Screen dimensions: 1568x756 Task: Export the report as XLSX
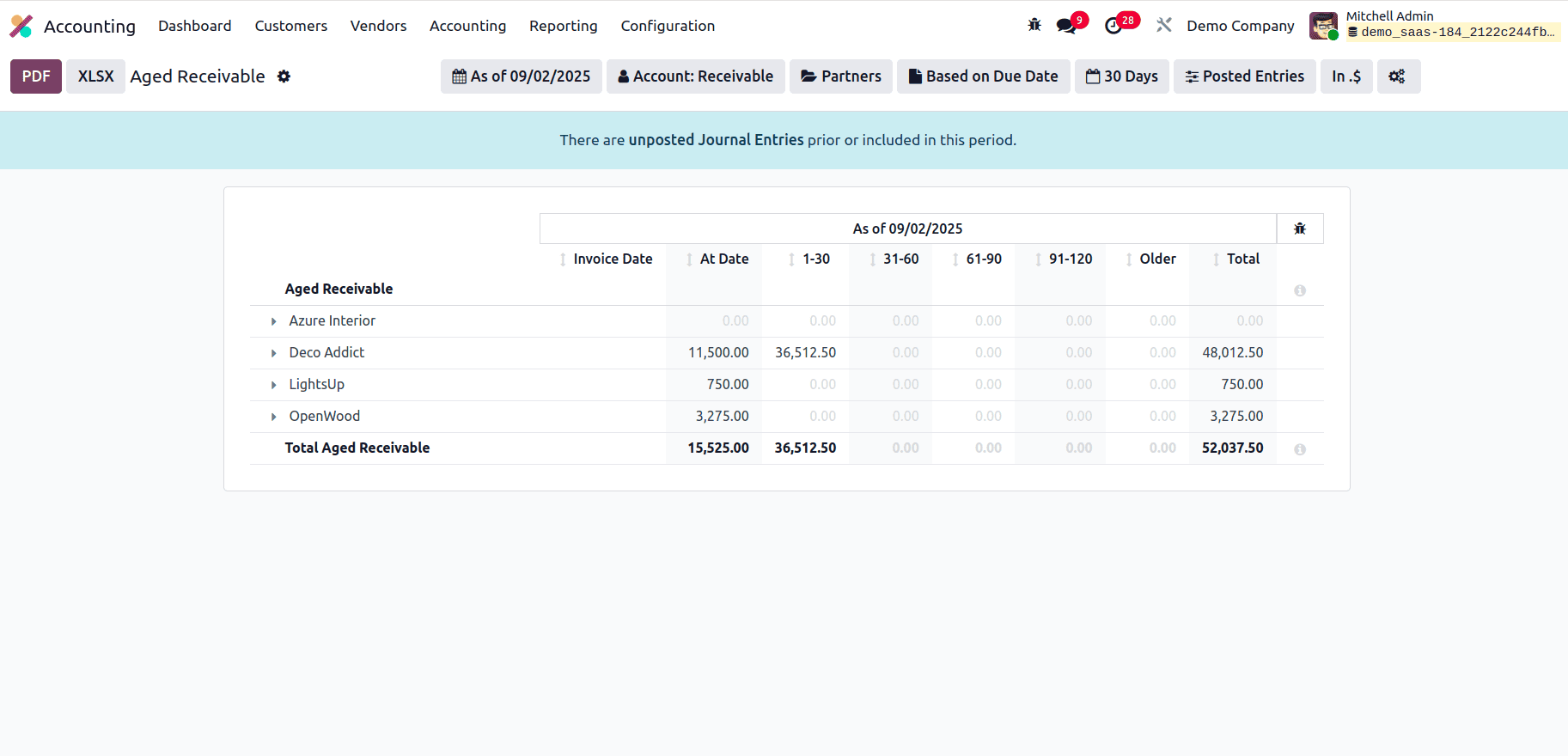pos(96,76)
